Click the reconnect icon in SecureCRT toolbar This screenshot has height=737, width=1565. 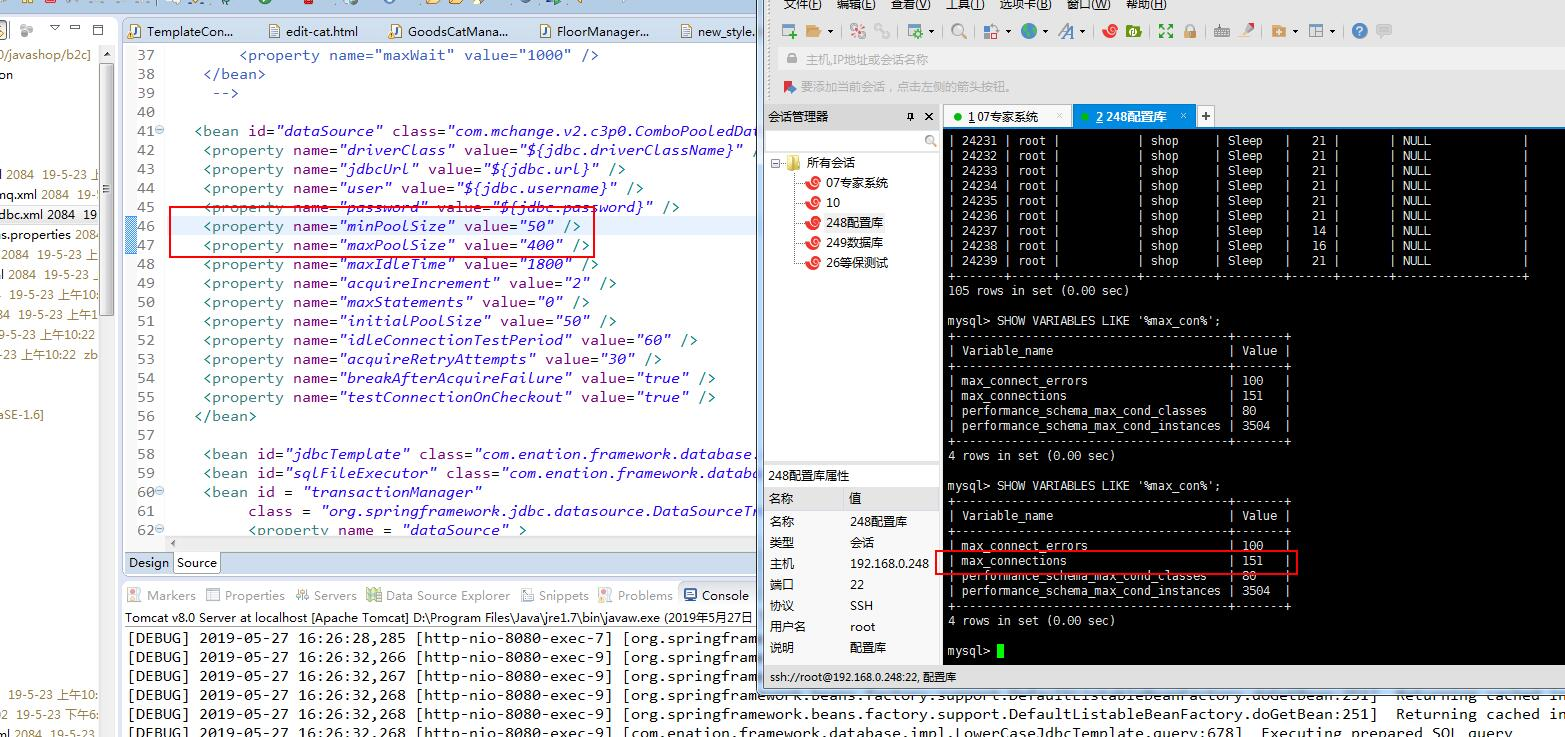click(858, 31)
